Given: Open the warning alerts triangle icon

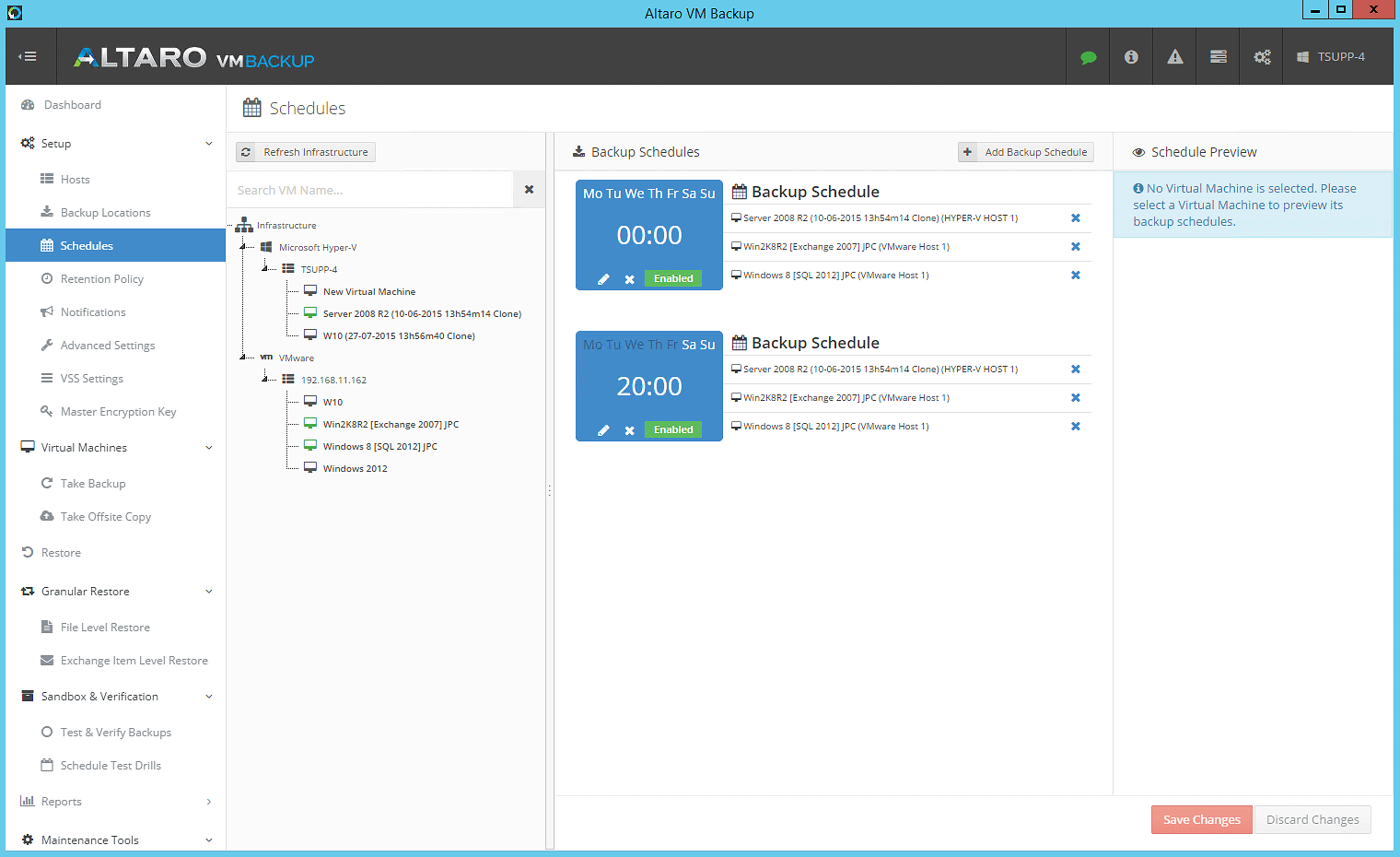Looking at the screenshot, I should coord(1174,57).
